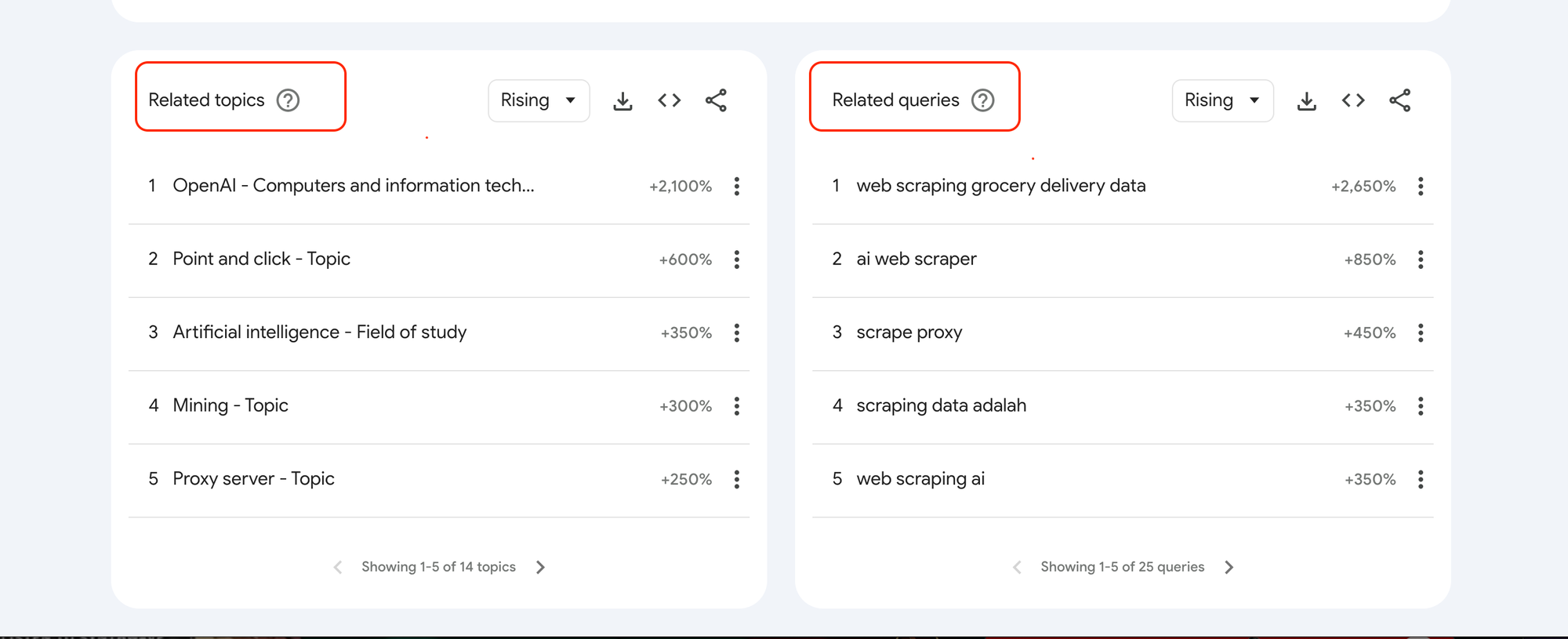Click the +300% value for Mining
Screen dimensions: 1568x639
[685, 406]
